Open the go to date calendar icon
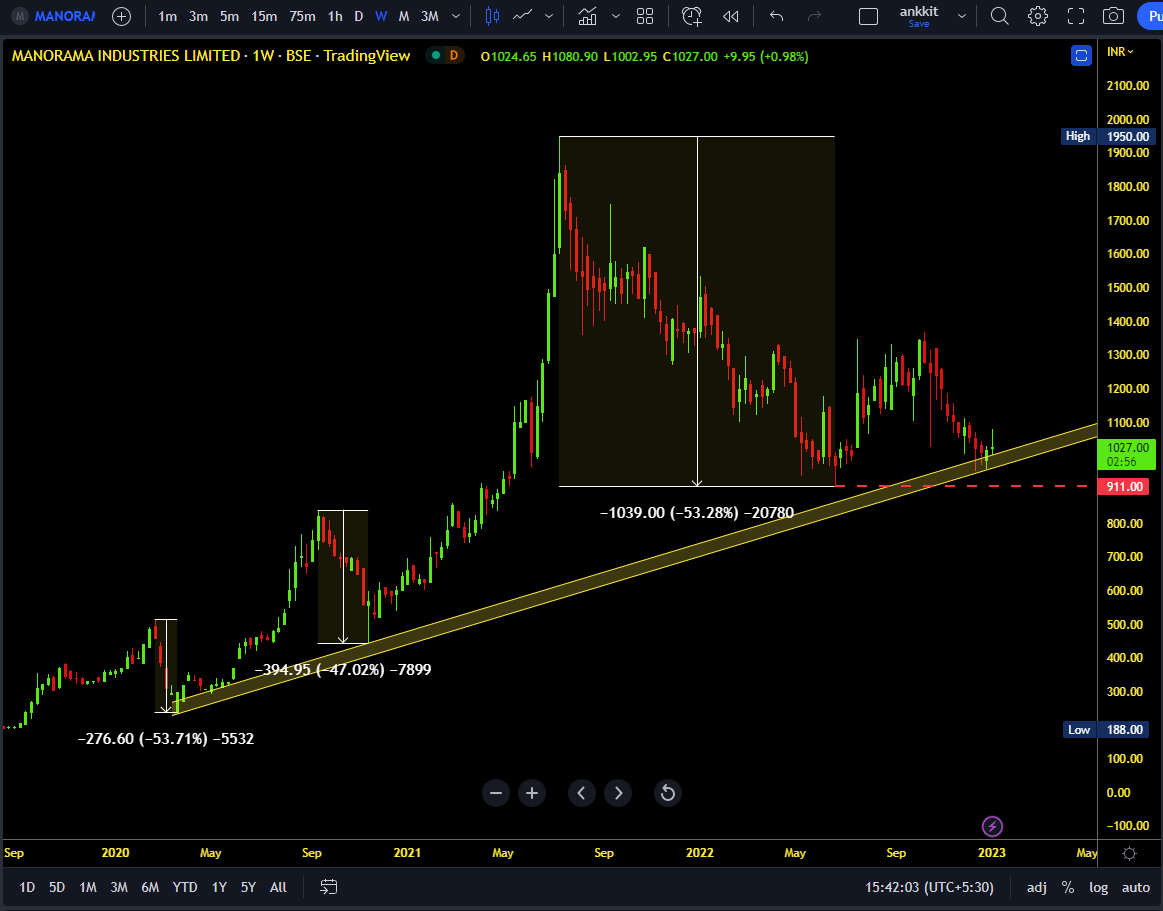This screenshot has height=911, width=1163. tap(329, 887)
